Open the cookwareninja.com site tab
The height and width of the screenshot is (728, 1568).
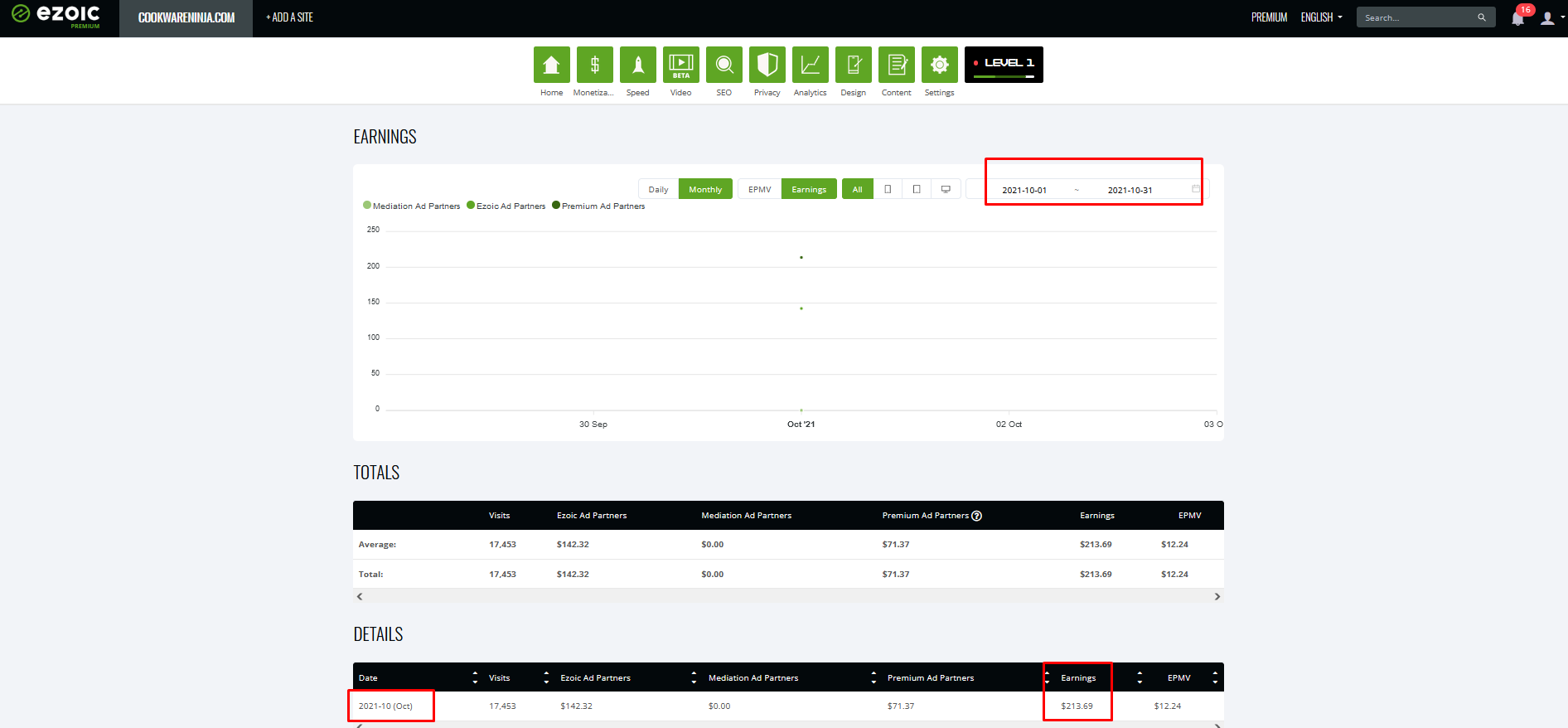(x=186, y=18)
